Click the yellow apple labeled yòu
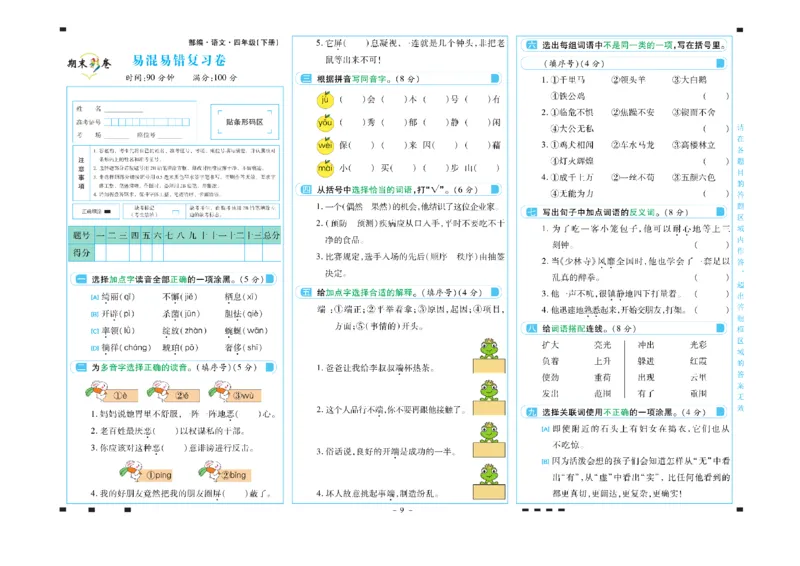 coord(325,122)
